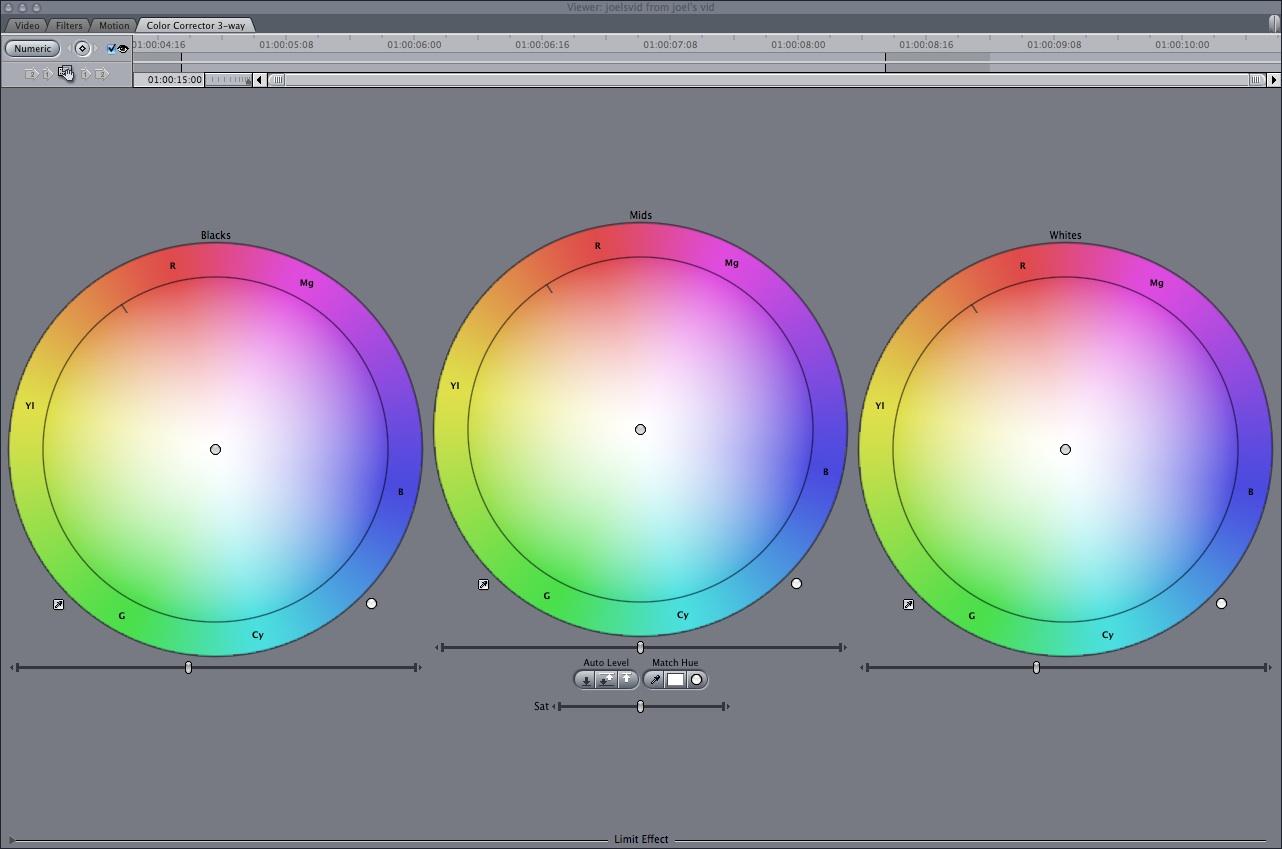Copy filter from first clip back

point(48,74)
